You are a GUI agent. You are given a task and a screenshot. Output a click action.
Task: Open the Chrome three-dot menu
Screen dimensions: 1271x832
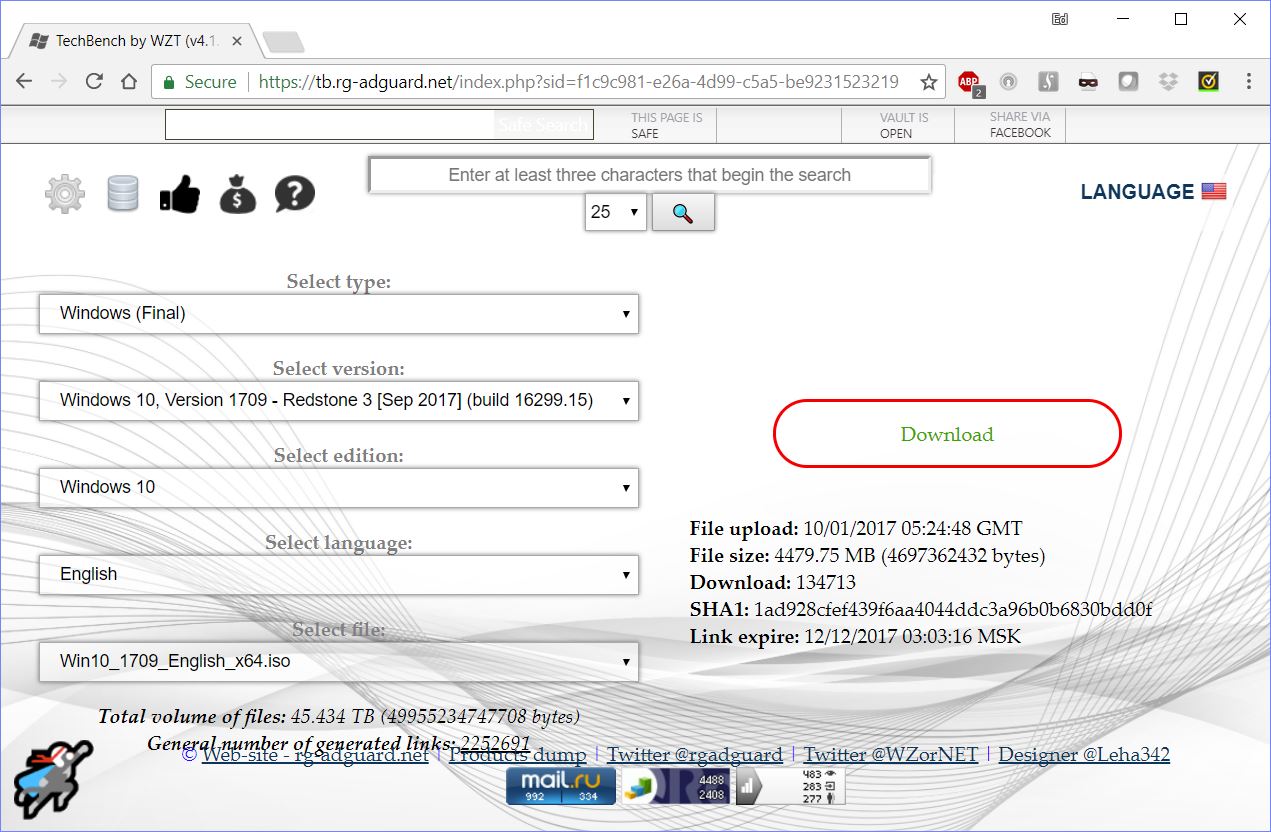click(1249, 82)
